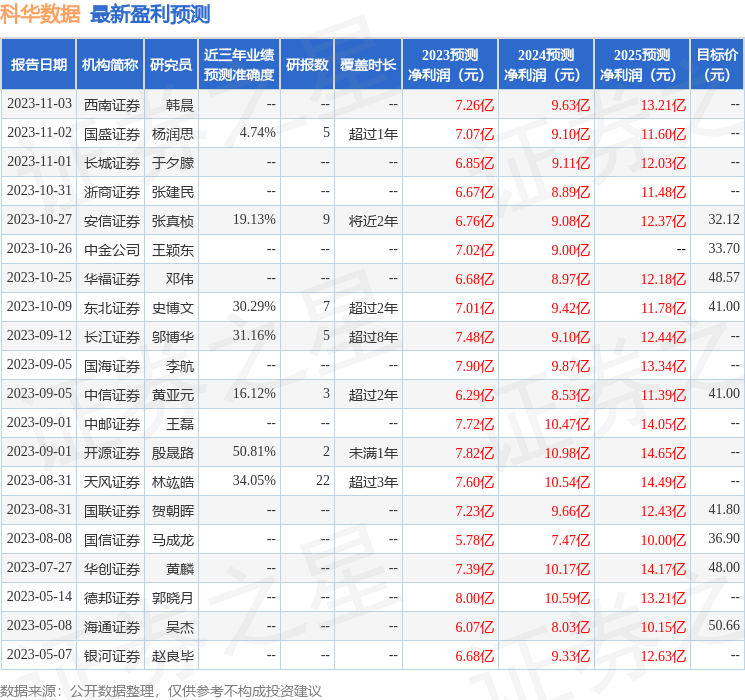Click the 科华数据 title text
The height and width of the screenshot is (700, 745).
click(x=40, y=14)
